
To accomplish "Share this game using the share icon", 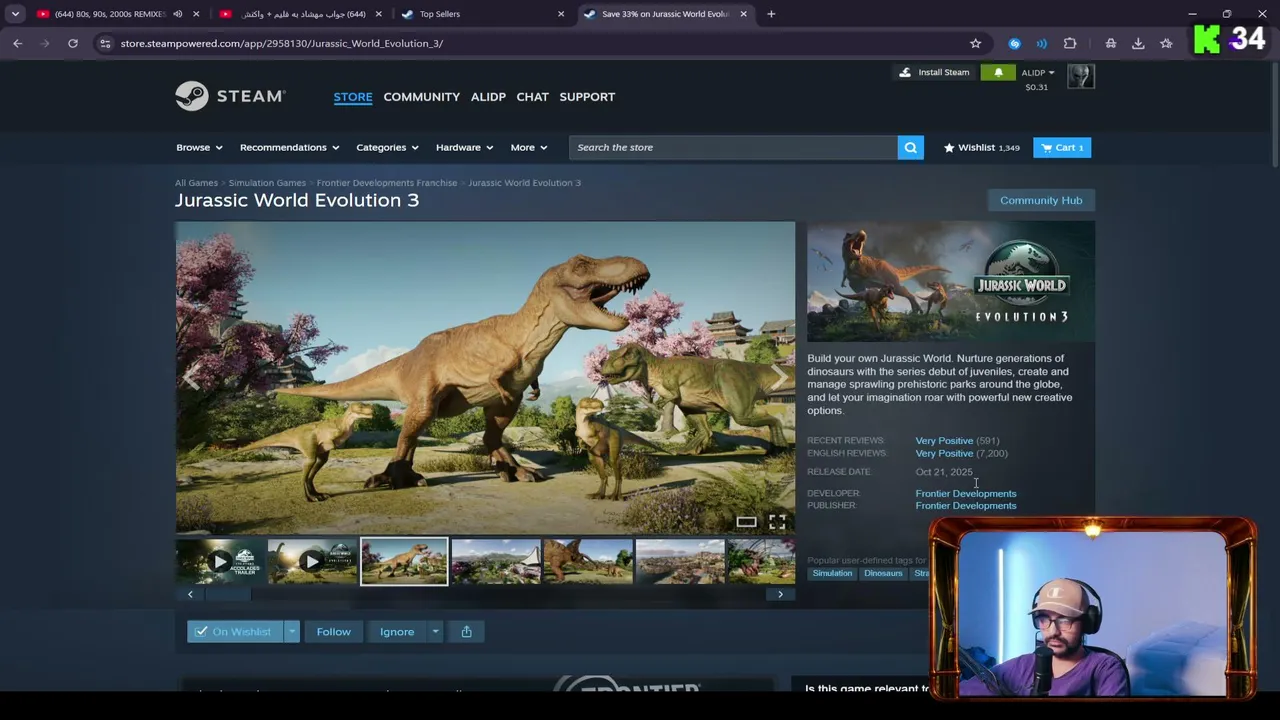I will pos(466,631).
